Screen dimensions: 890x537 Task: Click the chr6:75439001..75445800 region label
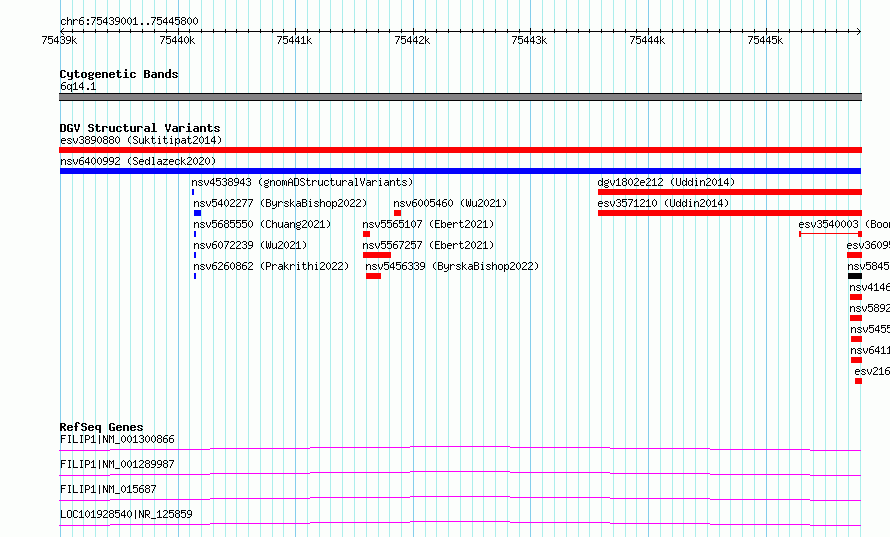(129, 21)
